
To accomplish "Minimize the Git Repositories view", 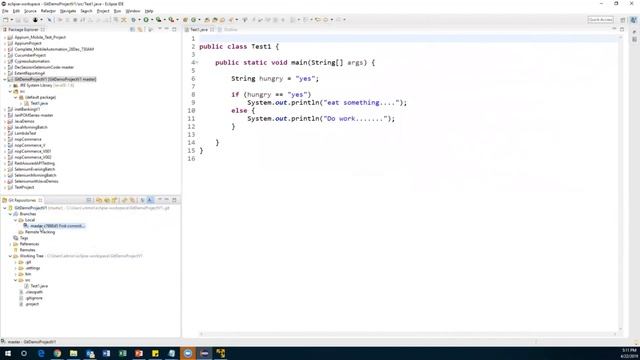I will coord(167,200).
